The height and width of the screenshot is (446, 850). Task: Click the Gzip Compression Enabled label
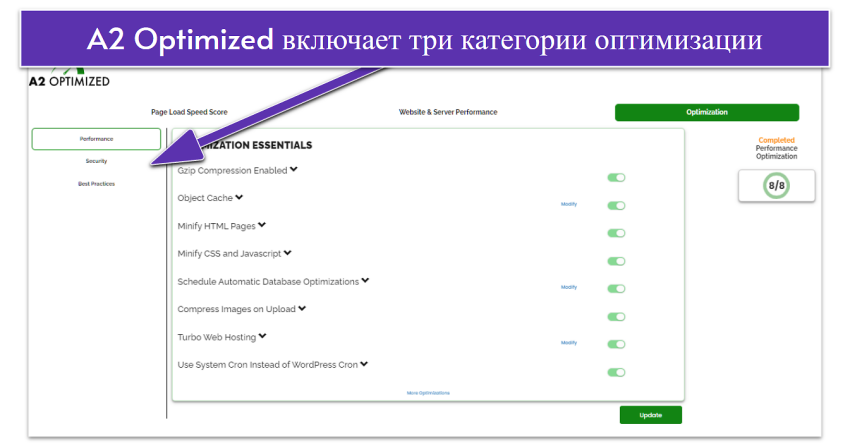232,171
